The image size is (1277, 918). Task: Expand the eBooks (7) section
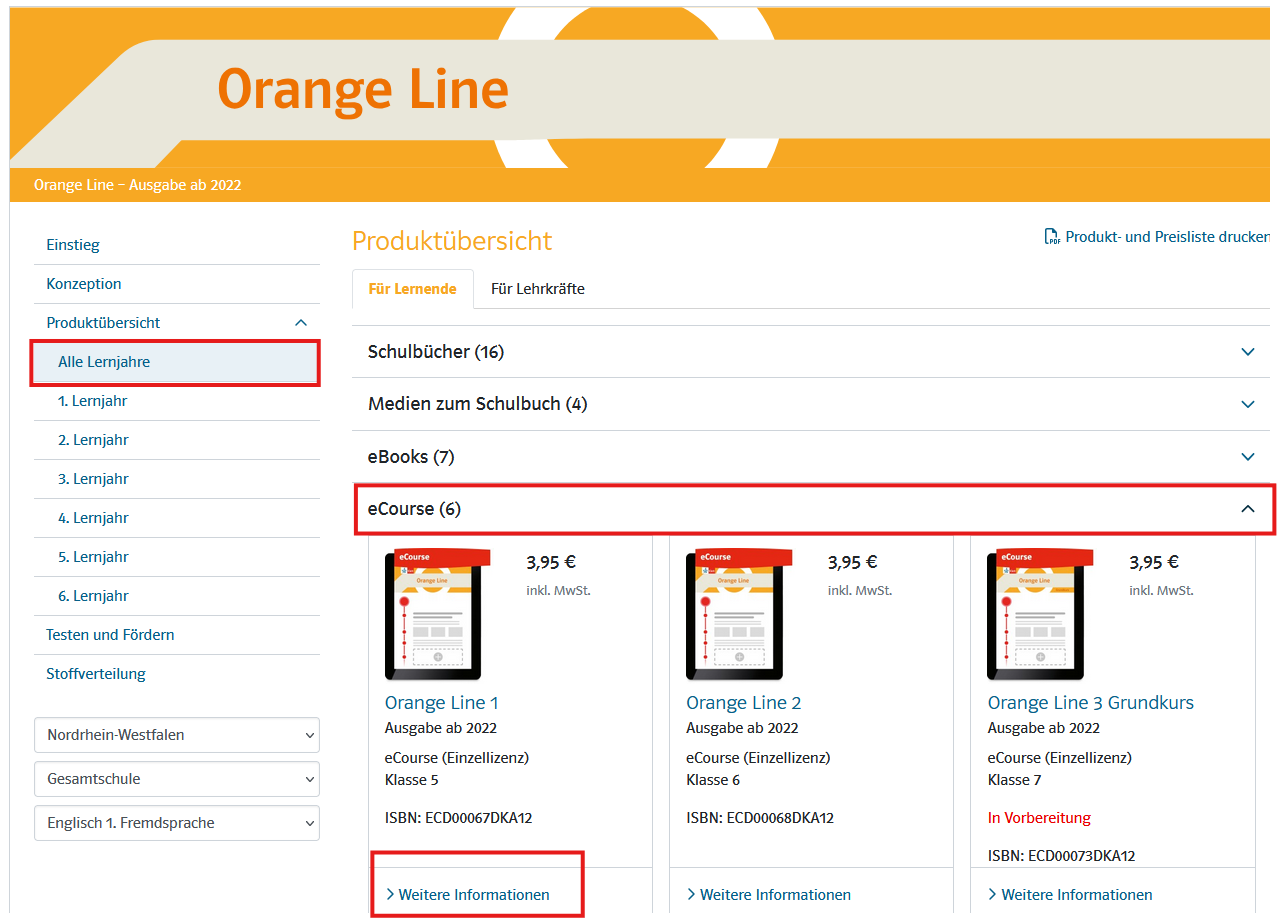1247,457
